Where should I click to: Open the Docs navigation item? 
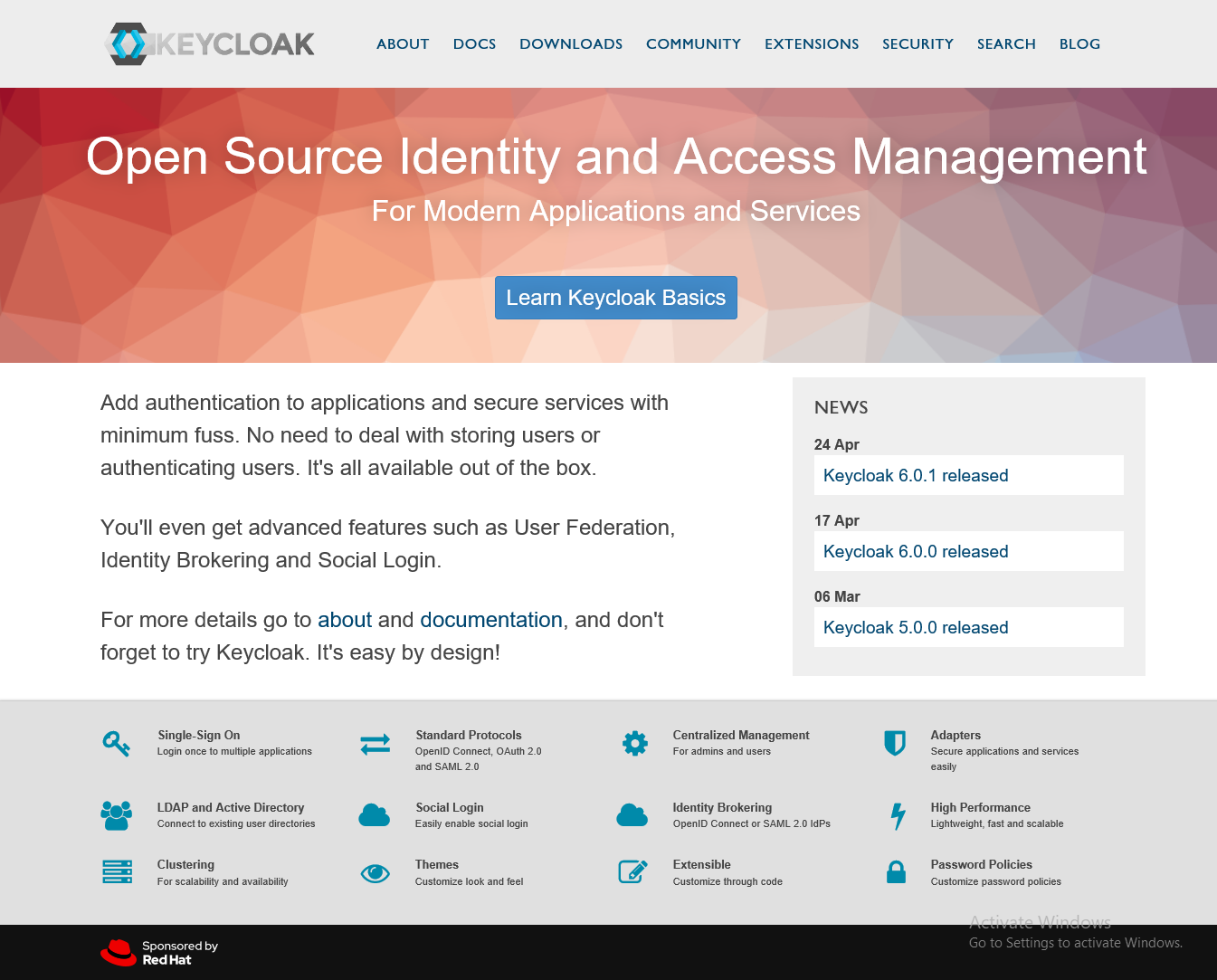click(x=474, y=43)
